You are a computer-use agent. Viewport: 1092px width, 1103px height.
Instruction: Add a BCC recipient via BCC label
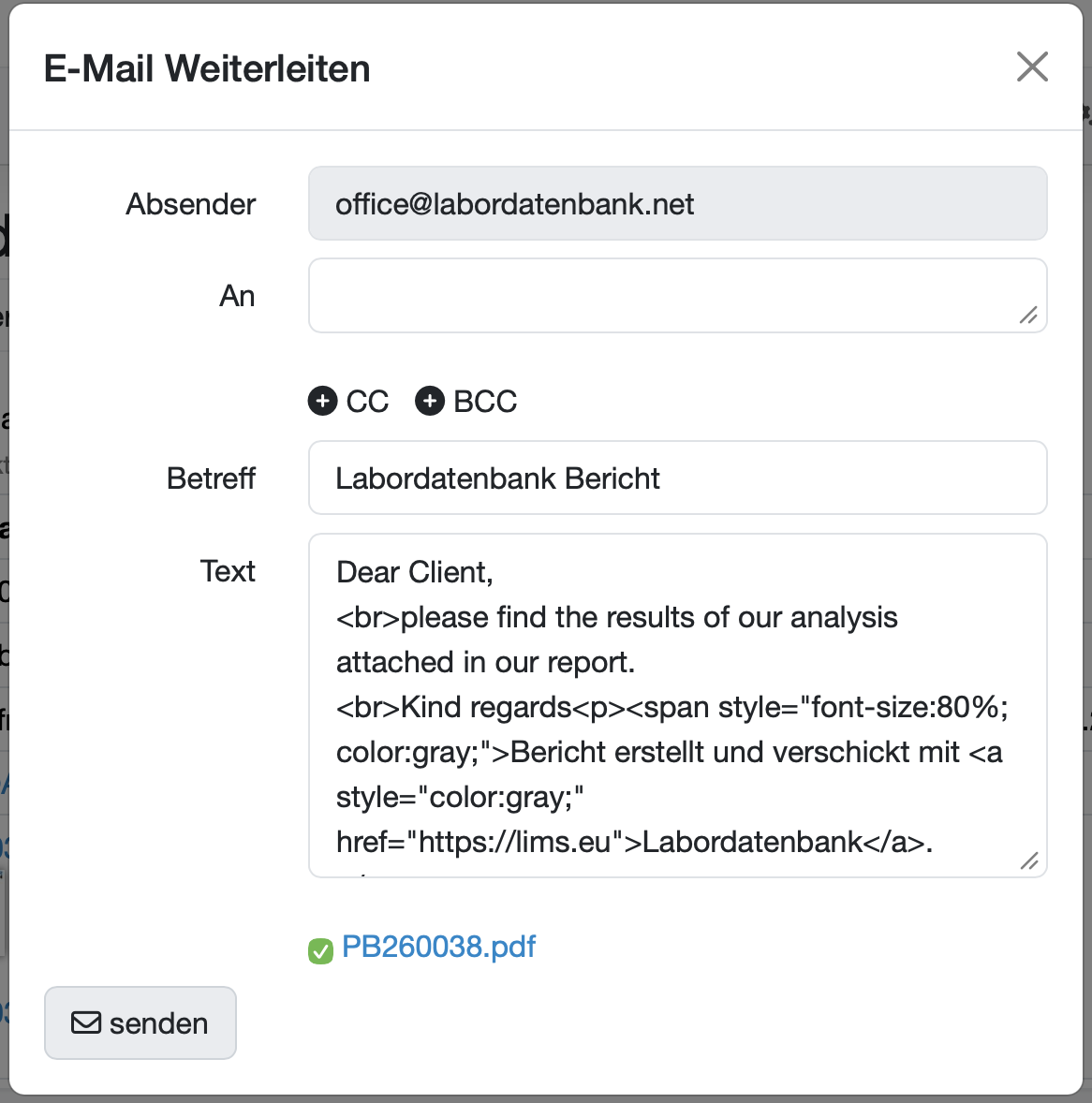485,402
